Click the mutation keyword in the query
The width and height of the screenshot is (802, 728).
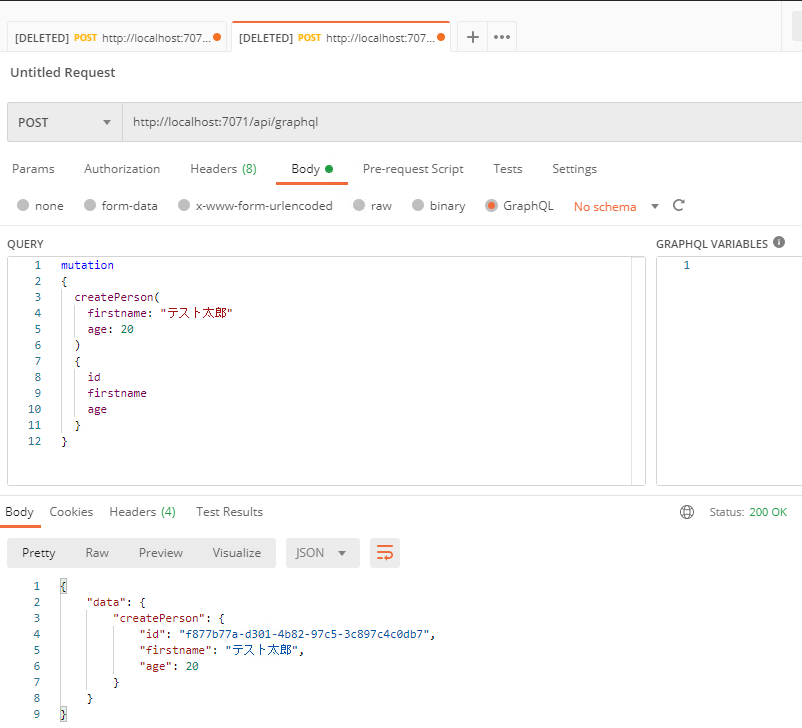[87, 265]
